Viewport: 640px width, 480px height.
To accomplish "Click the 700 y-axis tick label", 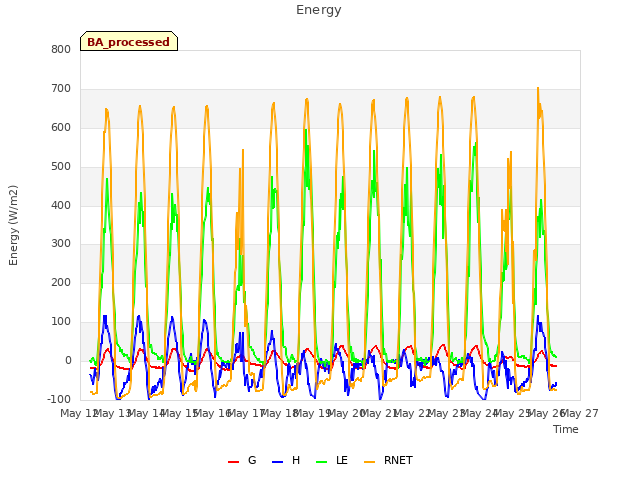I will click(x=61, y=89).
